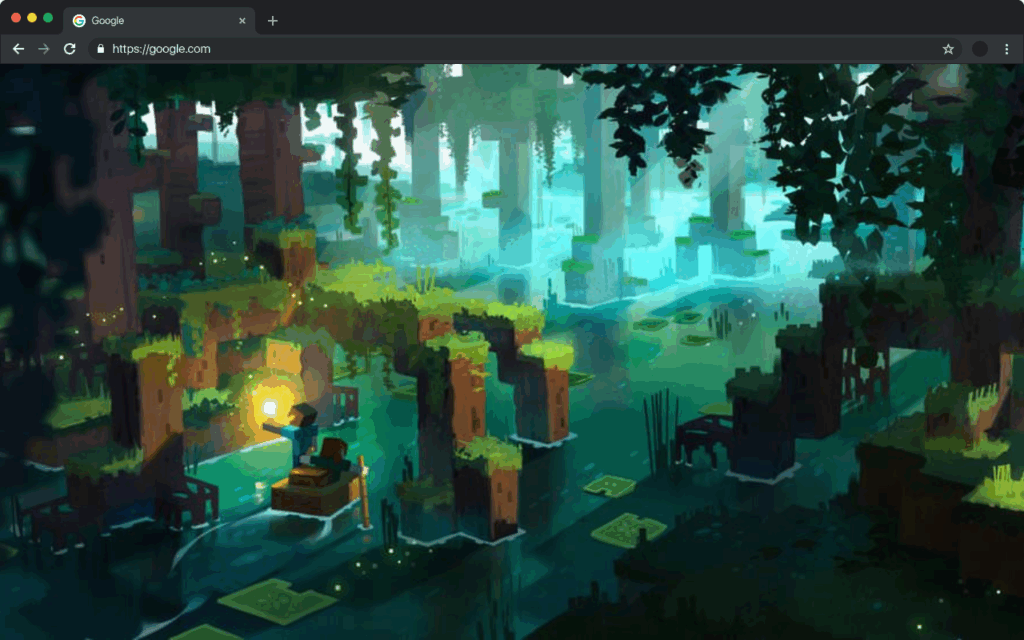Navigate back using the back arrow
1024x640 pixels.
click(x=18, y=48)
